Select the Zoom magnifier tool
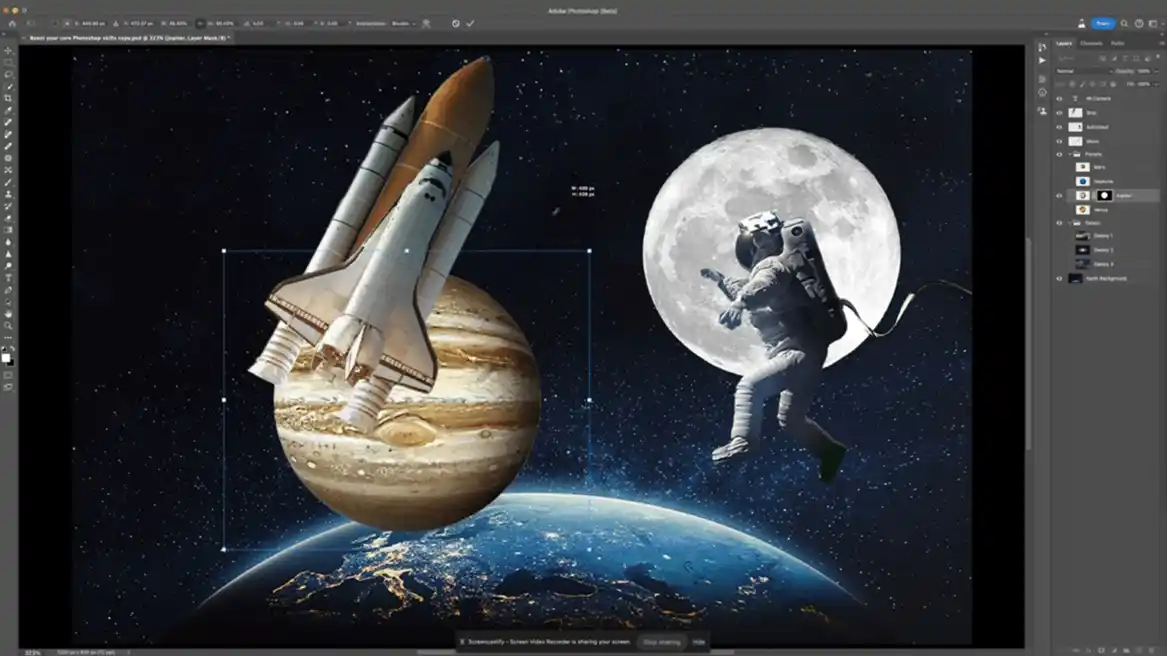This screenshot has height=656, width=1167. point(8,326)
